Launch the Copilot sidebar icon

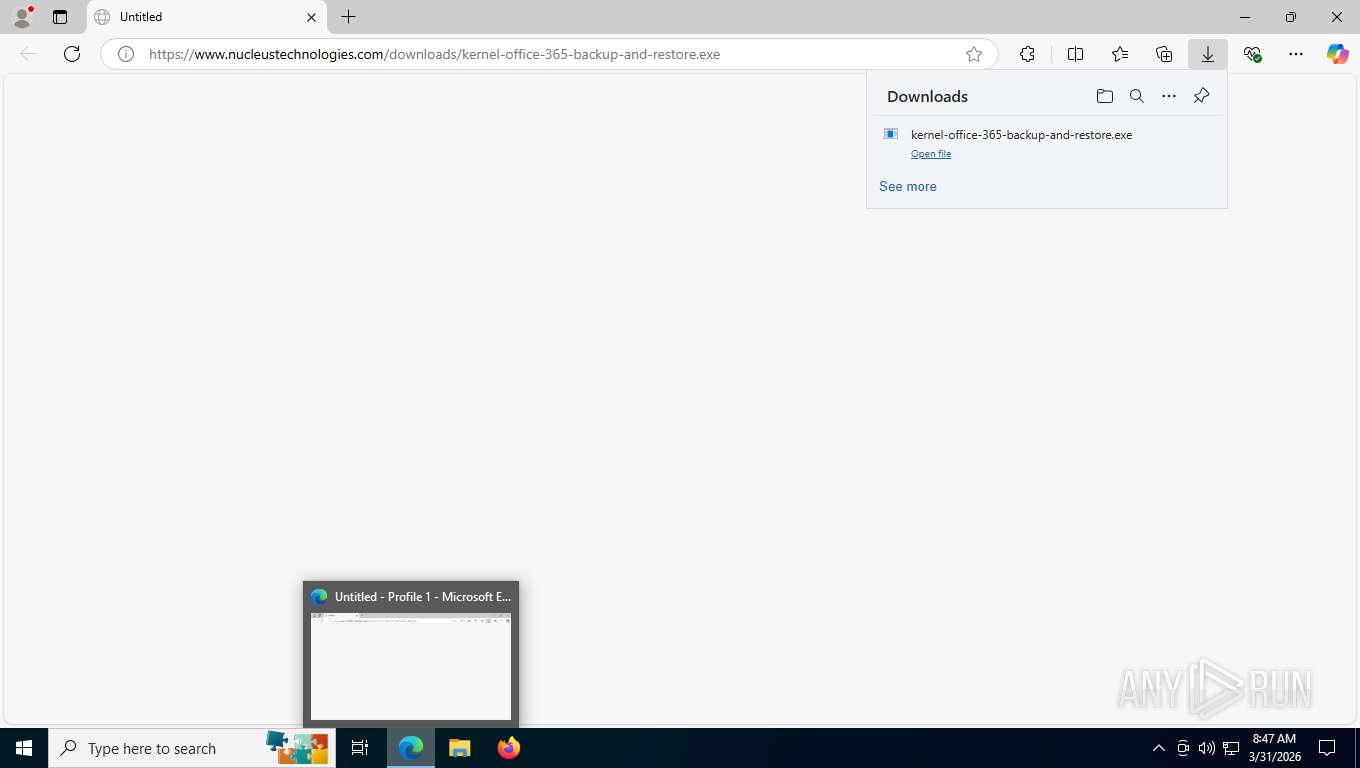[x=1338, y=54]
